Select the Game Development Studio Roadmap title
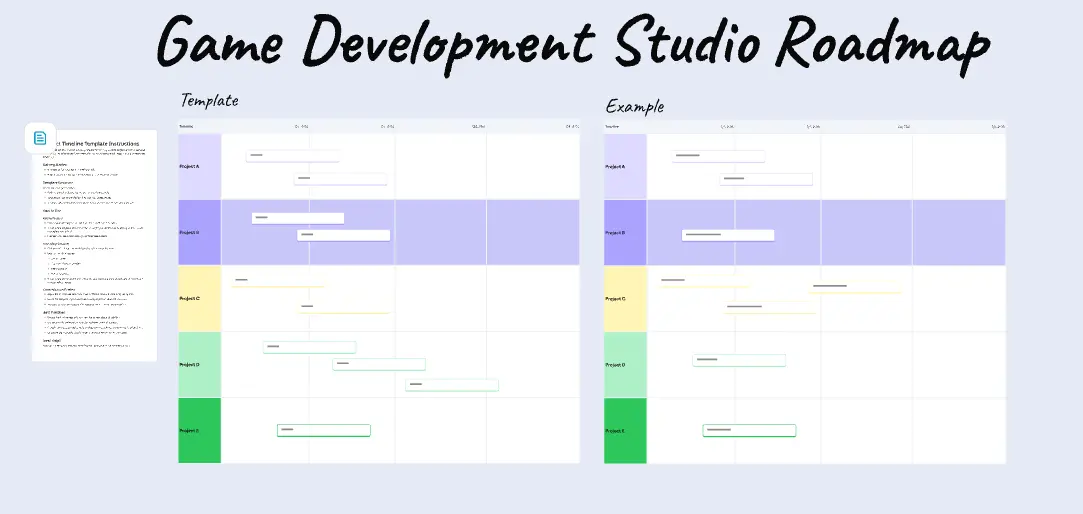 pos(574,44)
